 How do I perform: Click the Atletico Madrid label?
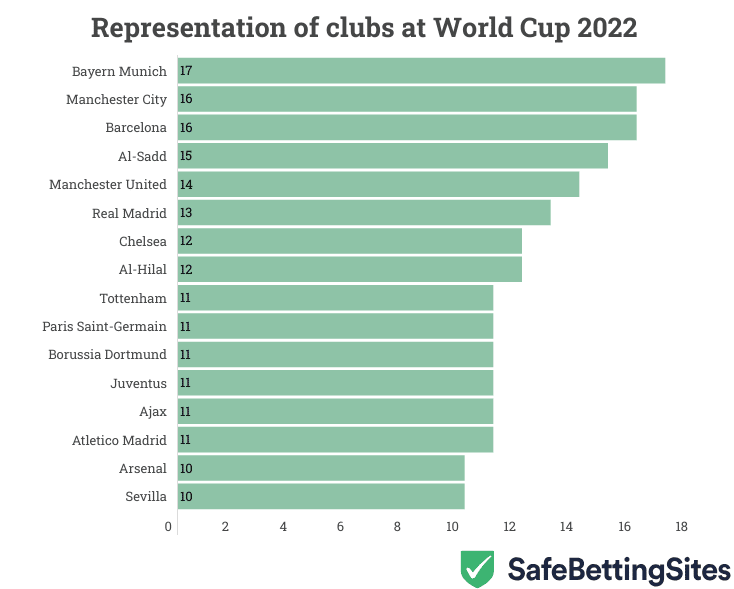[x=119, y=439]
